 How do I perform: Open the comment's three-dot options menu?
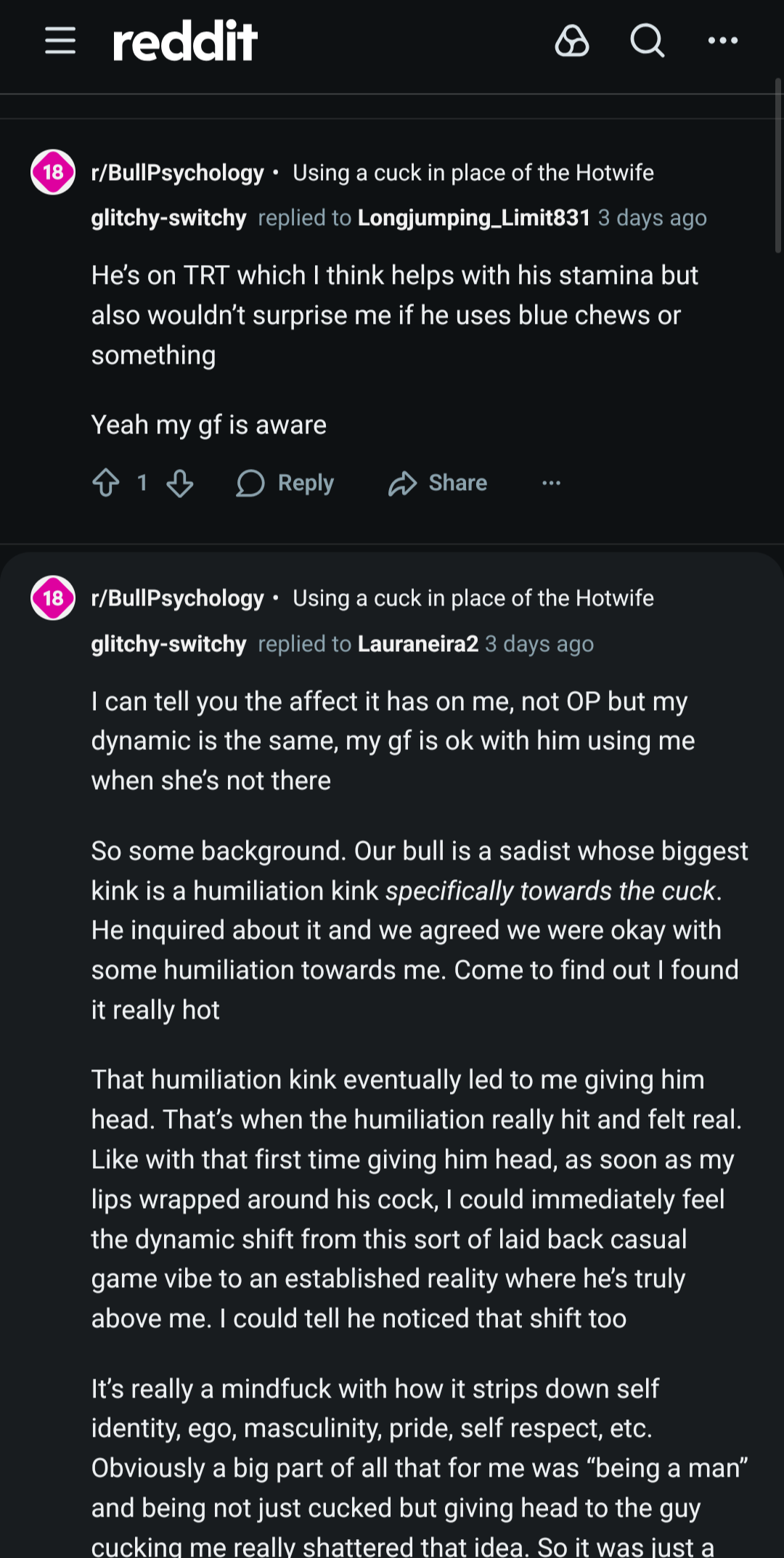[x=552, y=483]
